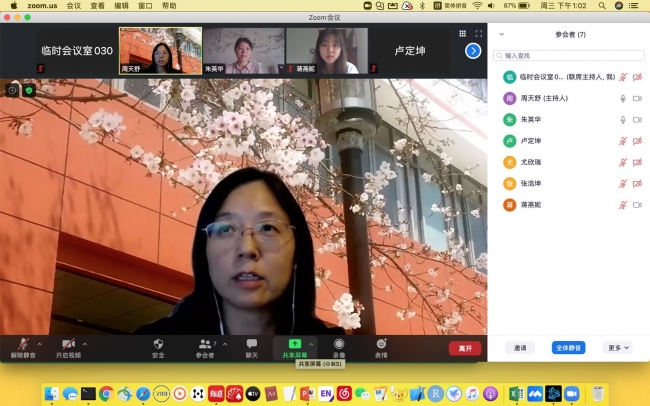The image size is (650, 406).
Task: Toggle unmute microphone in bottom toolbar
Action: (20, 344)
